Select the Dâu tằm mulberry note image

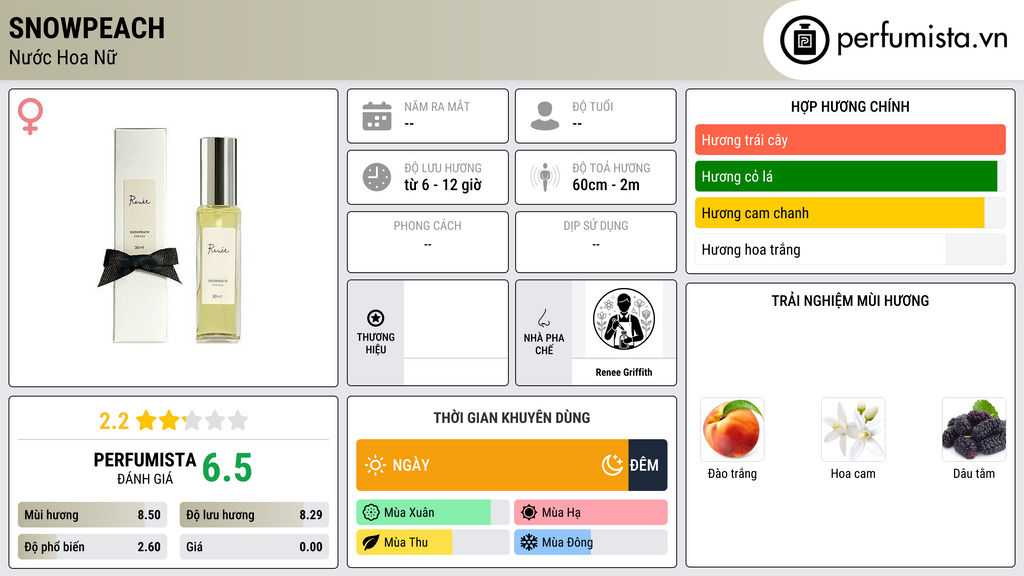[x=974, y=430]
